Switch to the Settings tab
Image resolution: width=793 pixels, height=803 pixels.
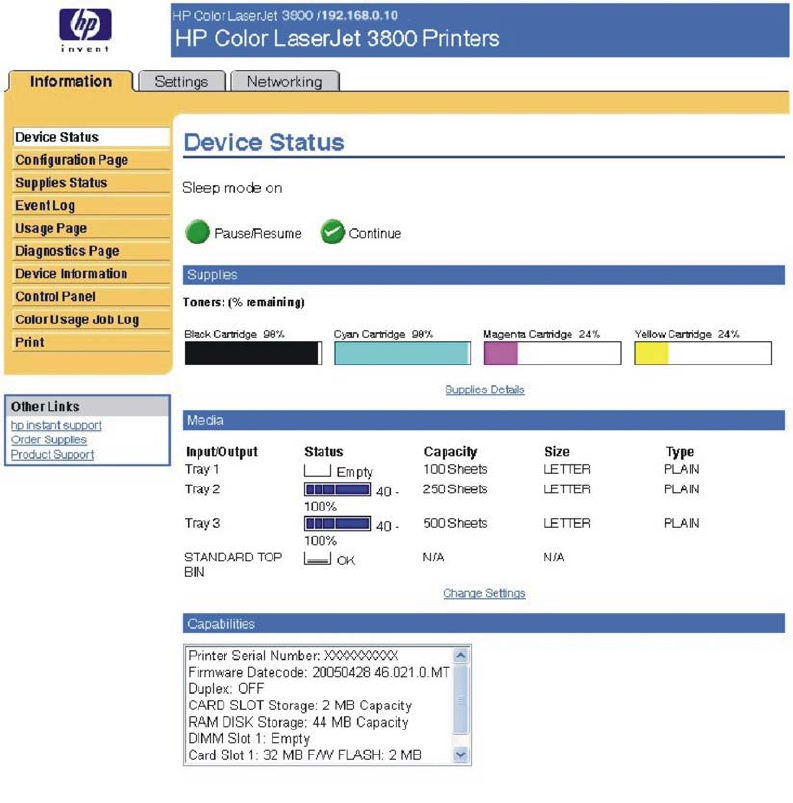pos(181,81)
